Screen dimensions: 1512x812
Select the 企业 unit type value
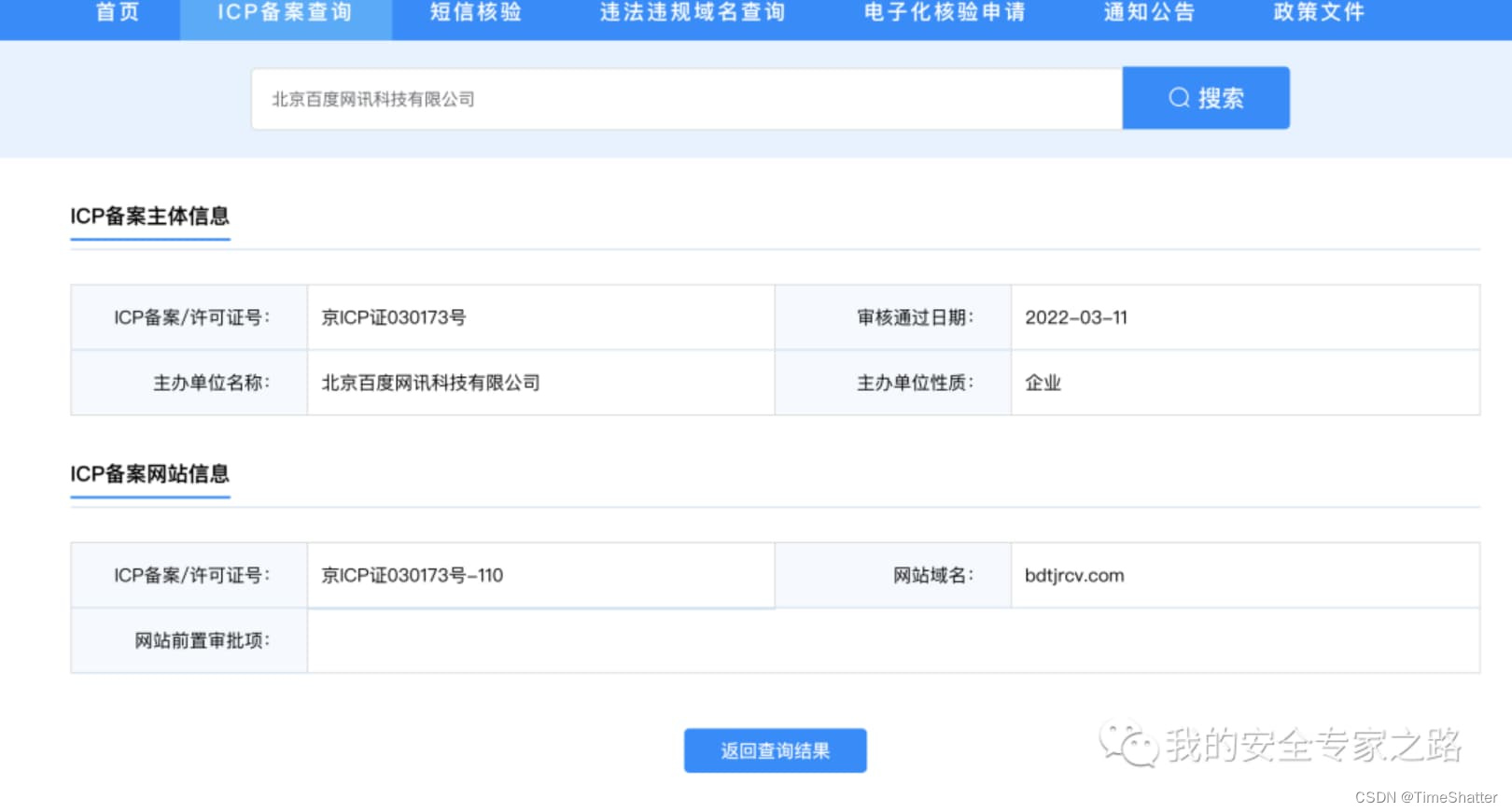click(x=1043, y=383)
